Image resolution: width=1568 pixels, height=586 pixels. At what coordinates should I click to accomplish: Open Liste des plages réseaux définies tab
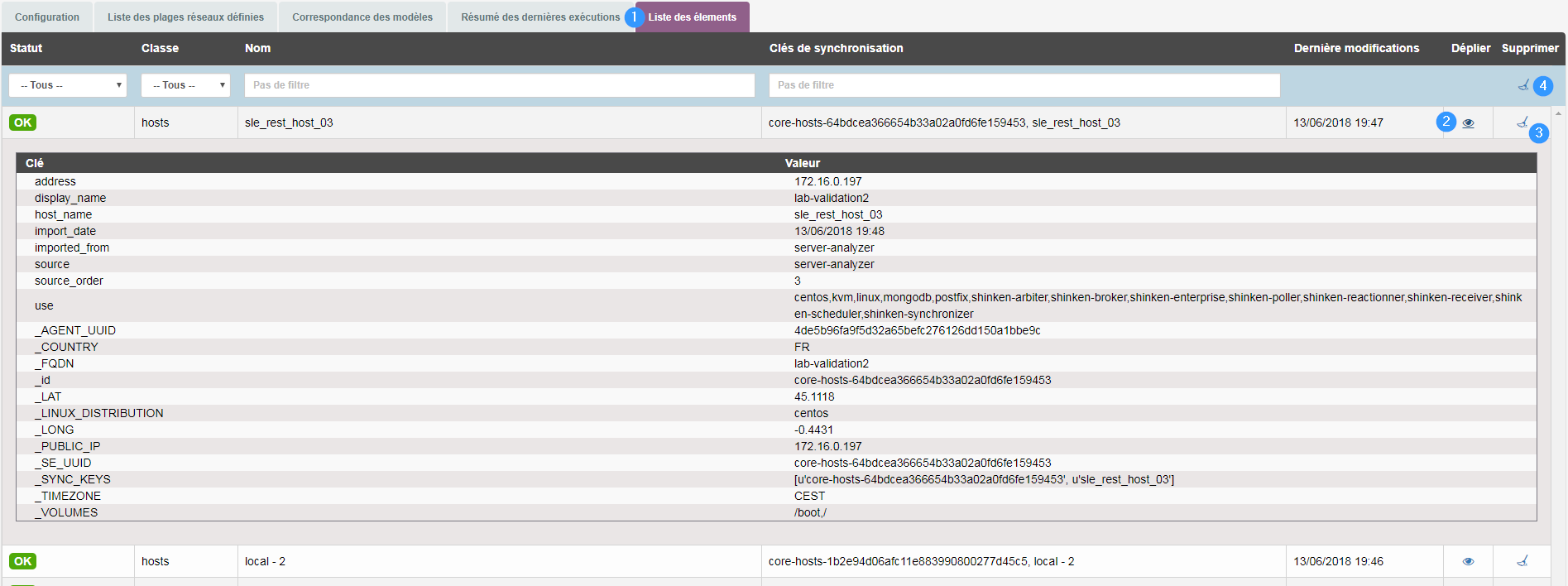pyautogui.click(x=185, y=17)
